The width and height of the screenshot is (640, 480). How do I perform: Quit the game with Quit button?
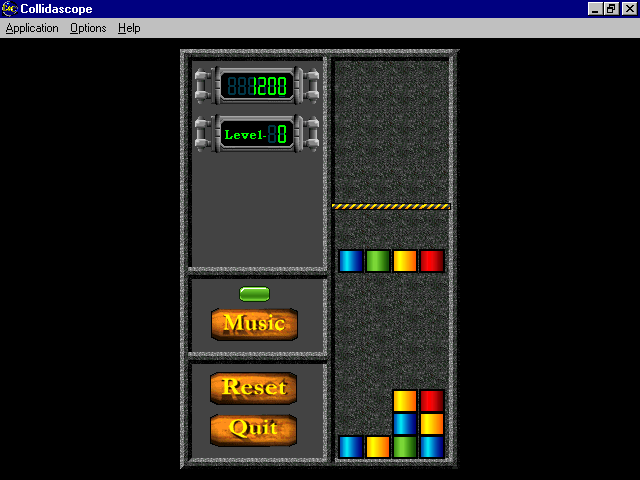(x=254, y=429)
